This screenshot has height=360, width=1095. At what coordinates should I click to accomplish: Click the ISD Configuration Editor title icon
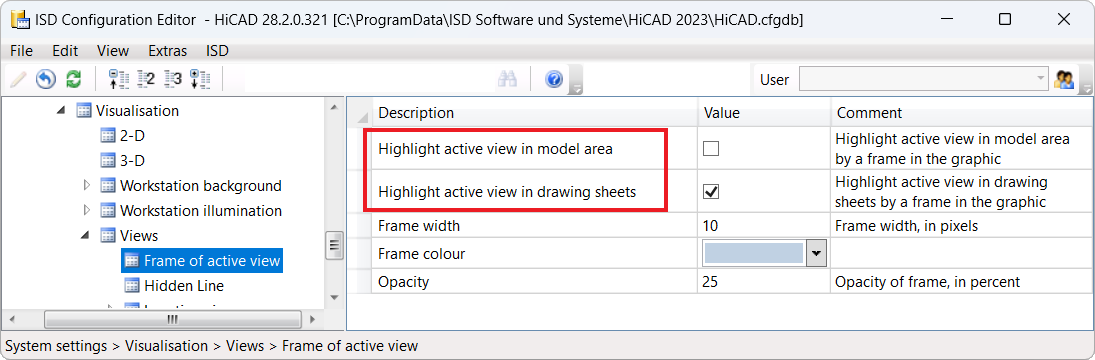click(x=21, y=20)
